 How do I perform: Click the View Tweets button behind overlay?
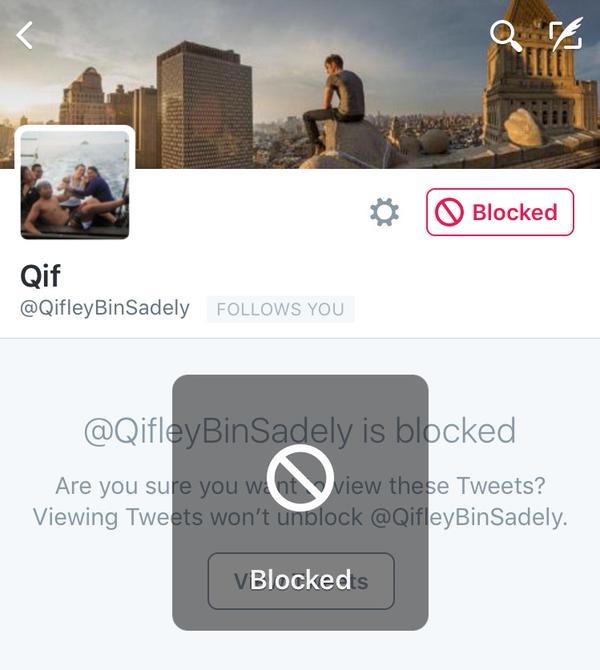pos(301,581)
